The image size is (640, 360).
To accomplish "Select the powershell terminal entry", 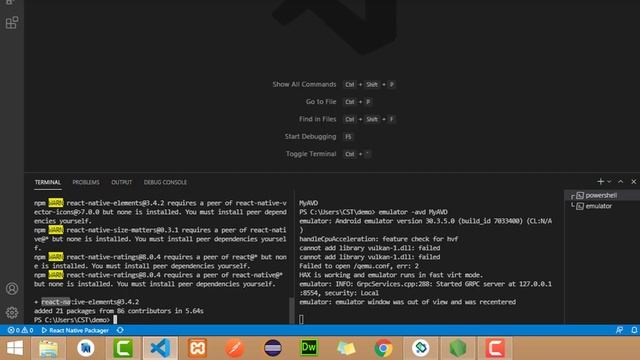I will [602, 196].
